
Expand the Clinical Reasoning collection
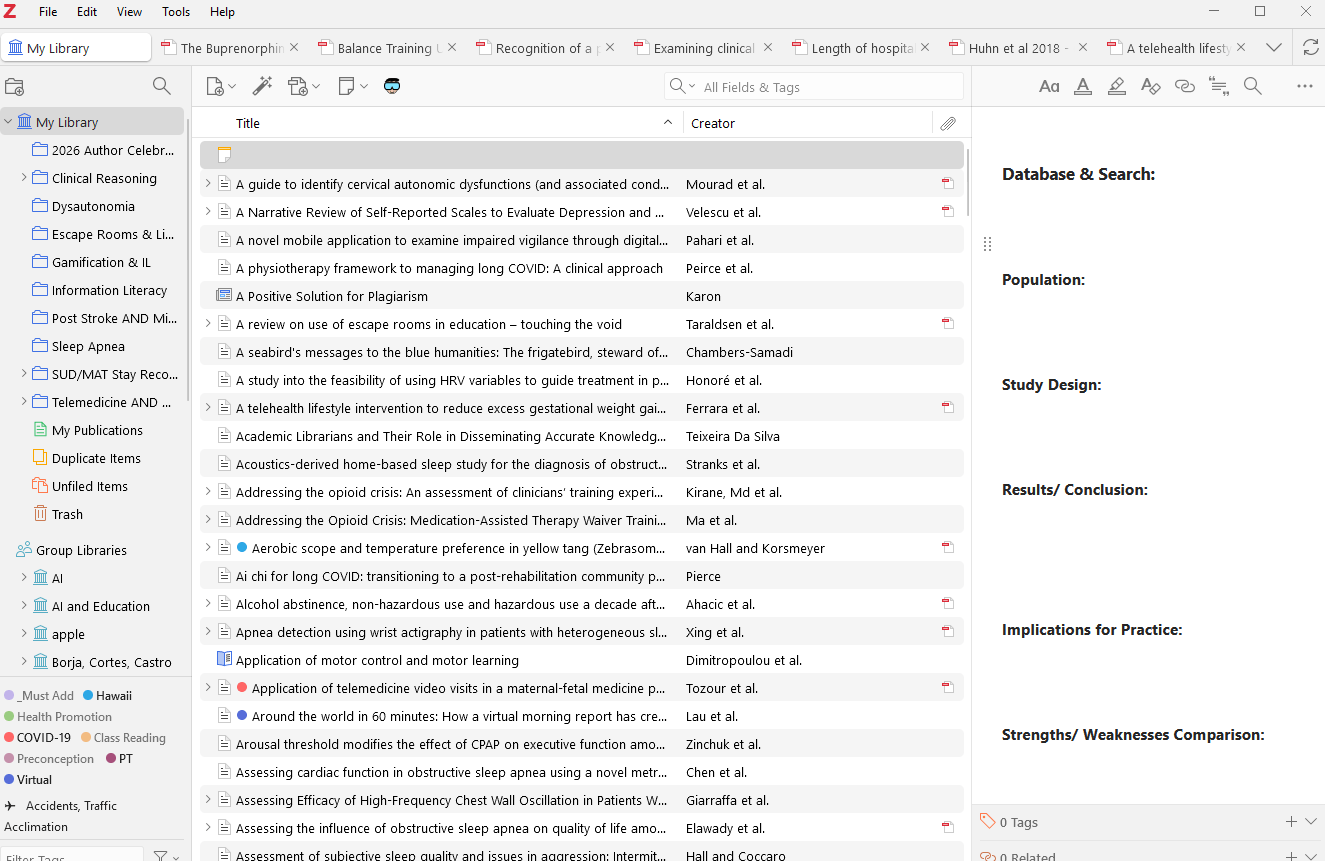(x=24, y=178)
